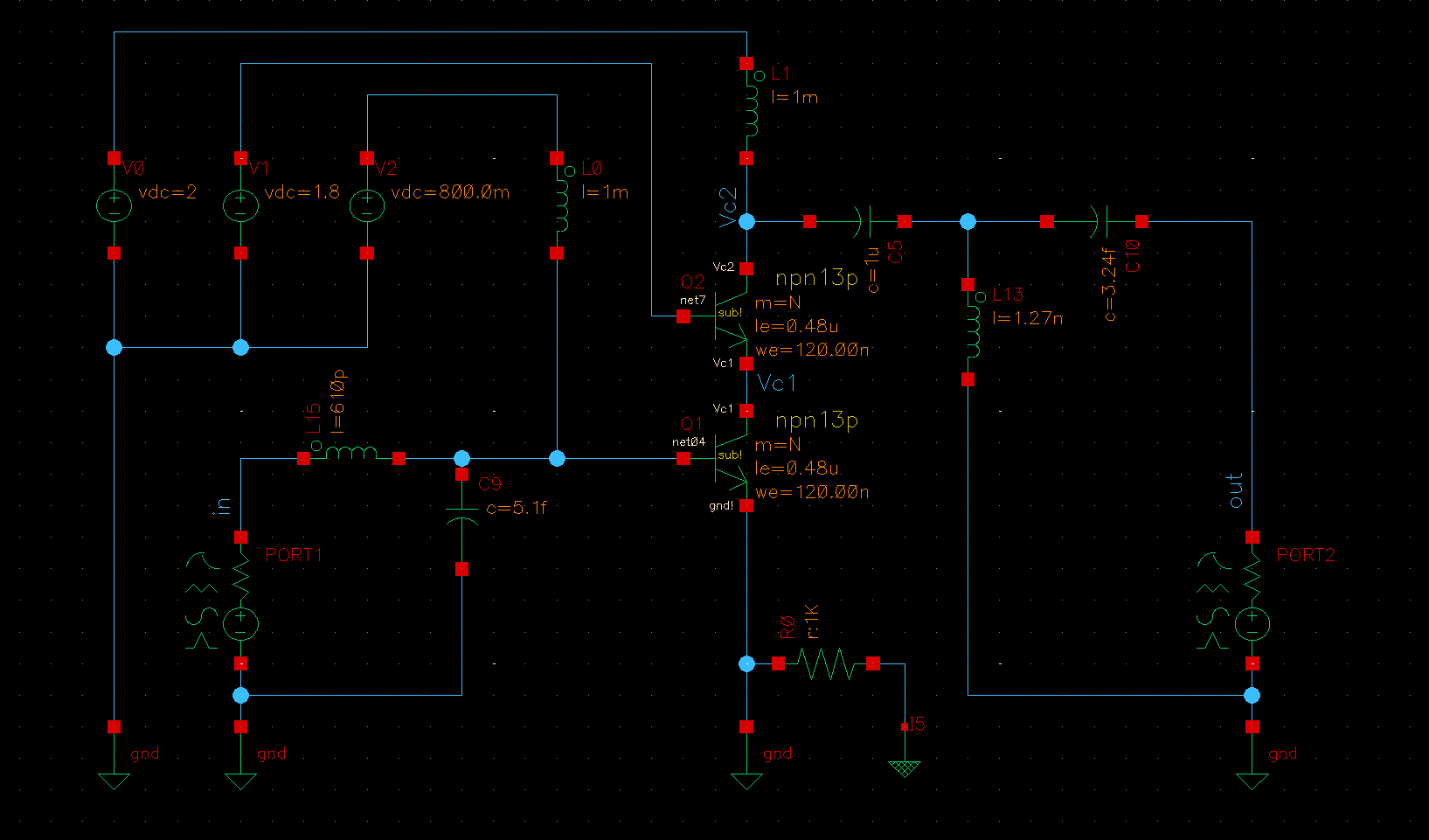Click the "out" net label

[x=1235, y=490]
